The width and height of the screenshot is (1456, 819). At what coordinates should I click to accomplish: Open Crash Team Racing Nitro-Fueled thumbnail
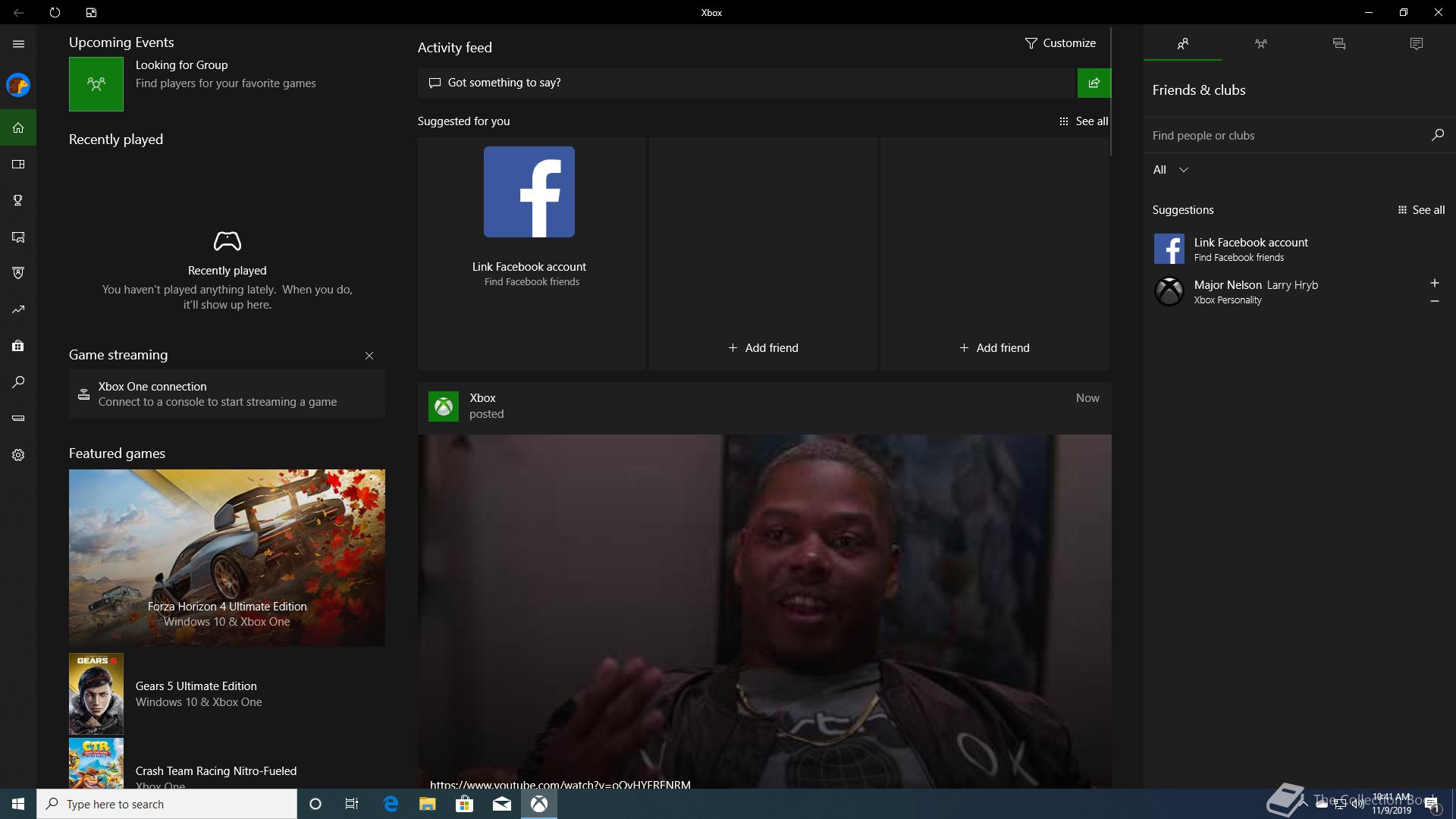tap(96, 764)
